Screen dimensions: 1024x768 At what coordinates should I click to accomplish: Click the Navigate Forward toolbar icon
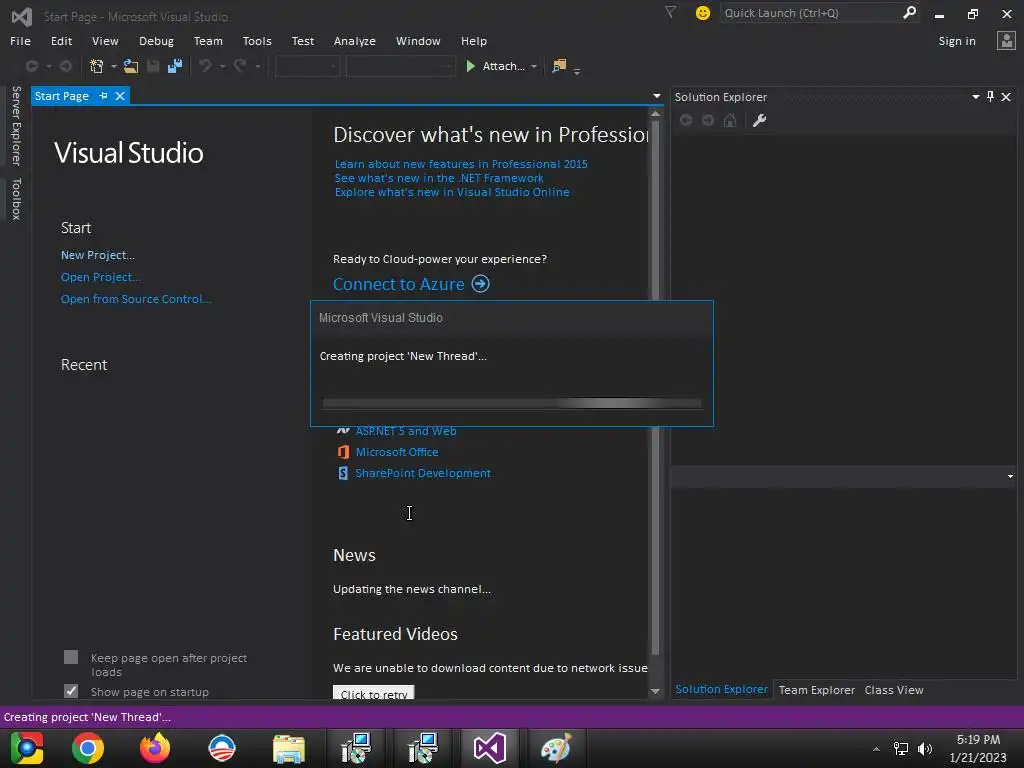coord(65,66)
